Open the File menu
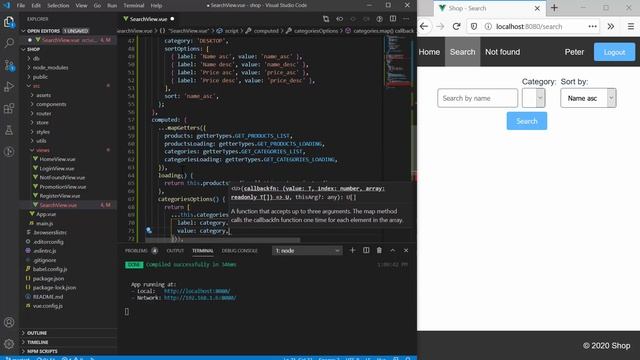 point(21,6)
